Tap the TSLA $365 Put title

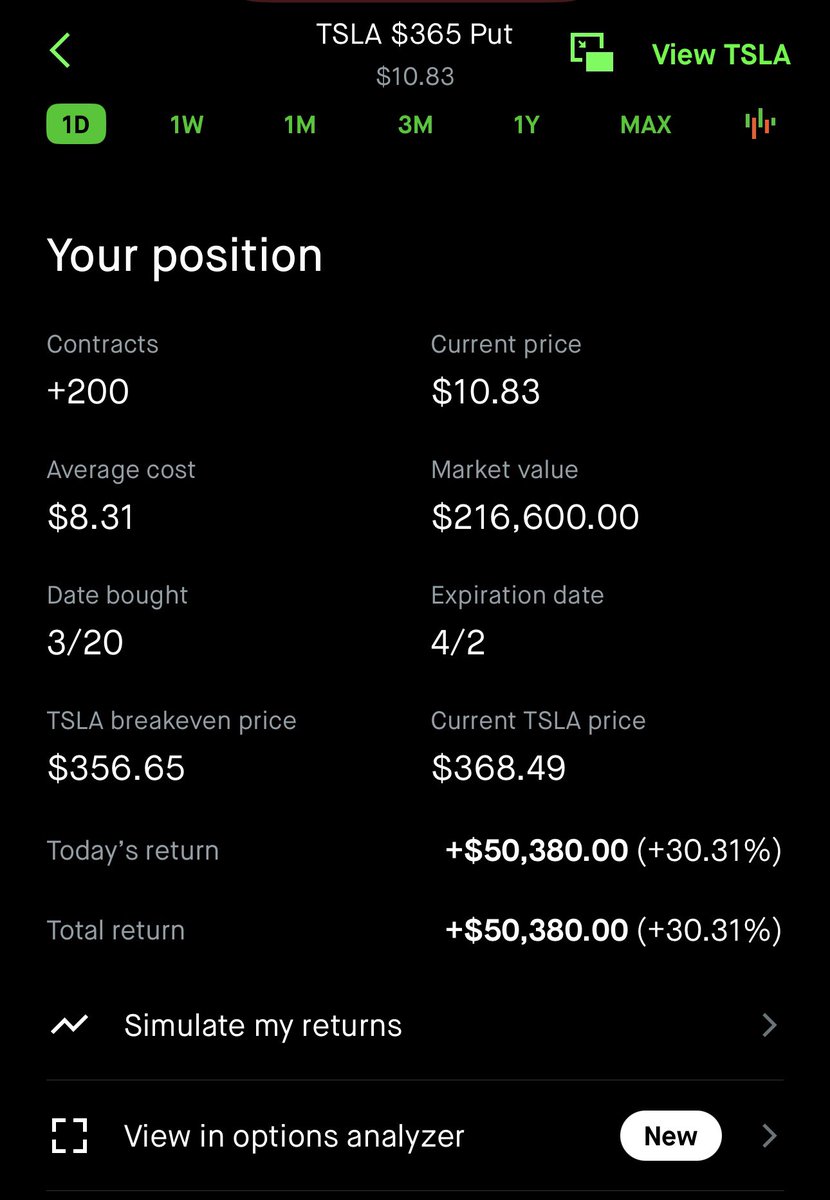(415, 34)
